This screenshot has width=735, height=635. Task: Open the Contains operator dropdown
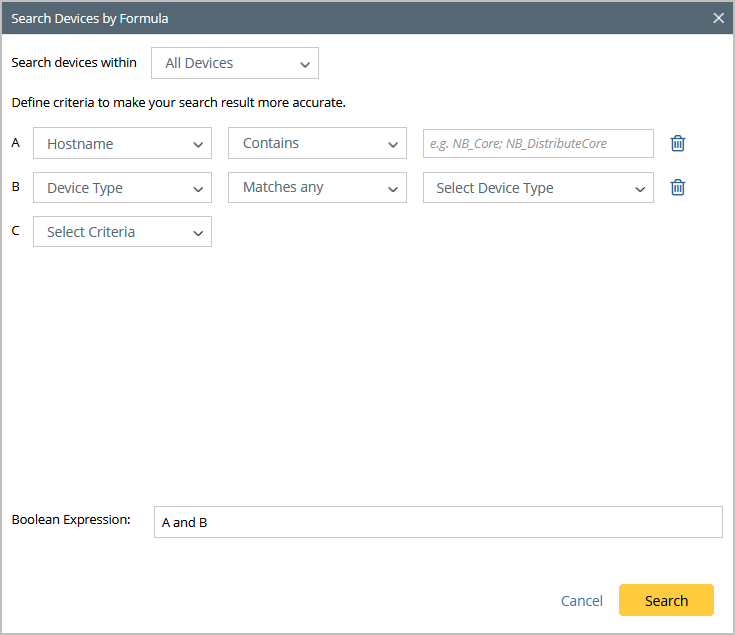pos(317,143)
